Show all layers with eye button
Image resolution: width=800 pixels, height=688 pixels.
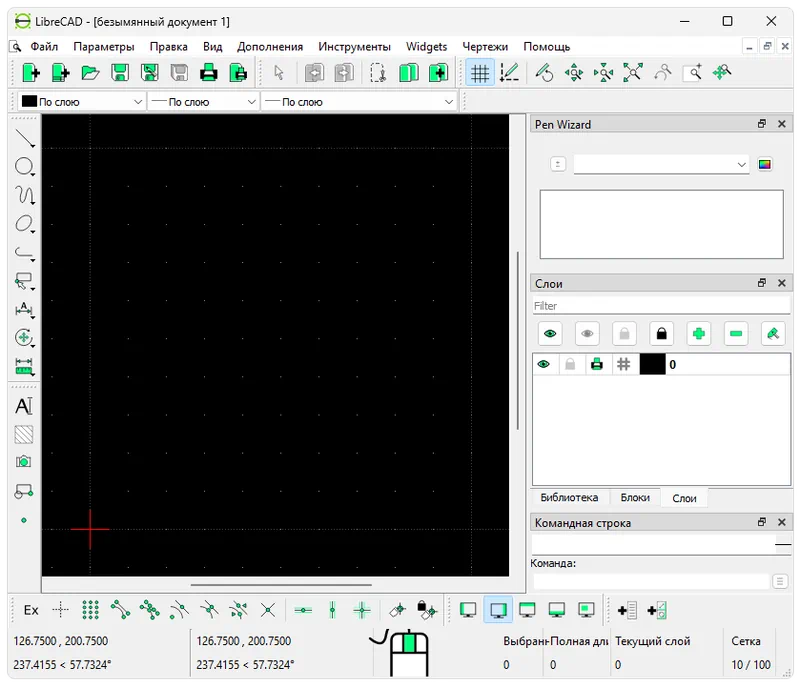pyautogui.click(x=550, y=334)
